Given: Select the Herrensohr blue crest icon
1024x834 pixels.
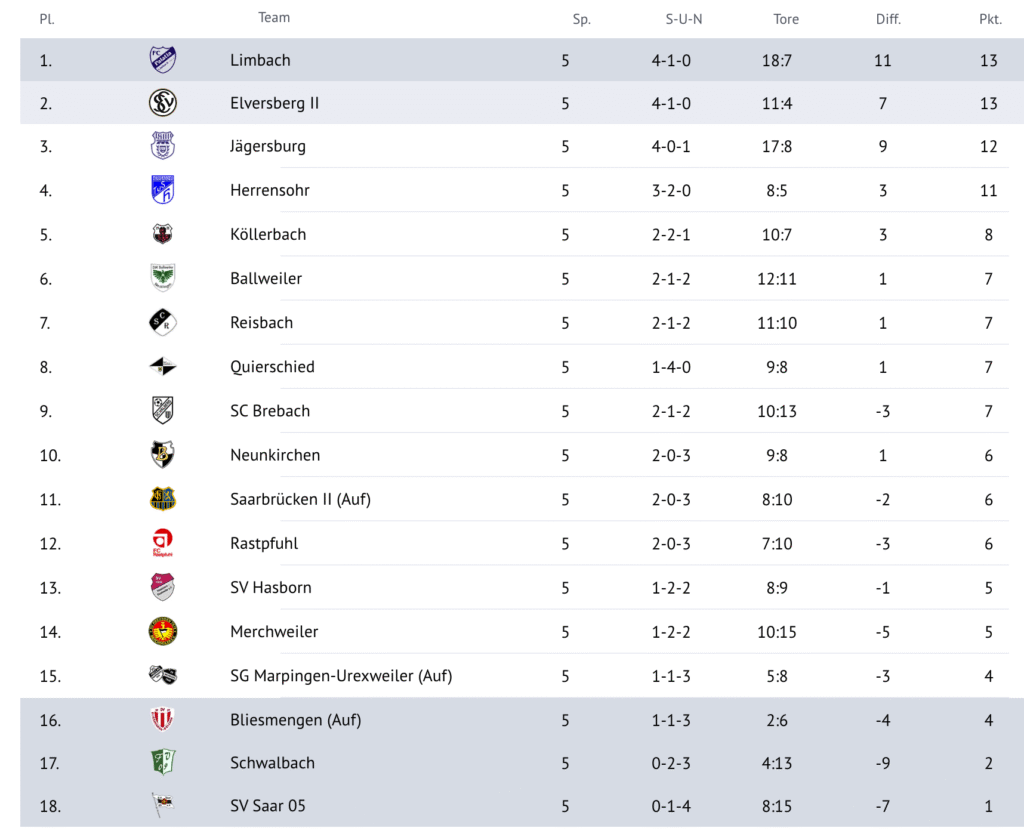Looking at the screenshot, I should 163,190.
